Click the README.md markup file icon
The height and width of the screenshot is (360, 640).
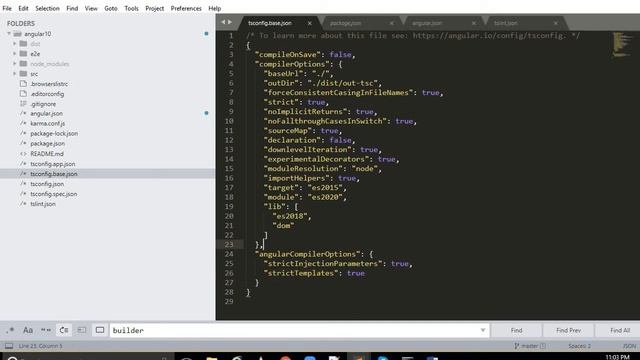23,153
